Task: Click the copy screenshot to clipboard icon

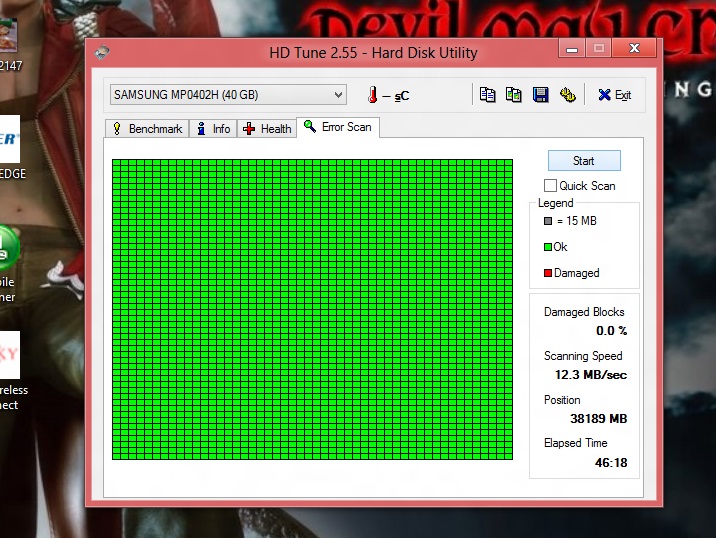Action: pyautogui.click(x=513, y=95)
